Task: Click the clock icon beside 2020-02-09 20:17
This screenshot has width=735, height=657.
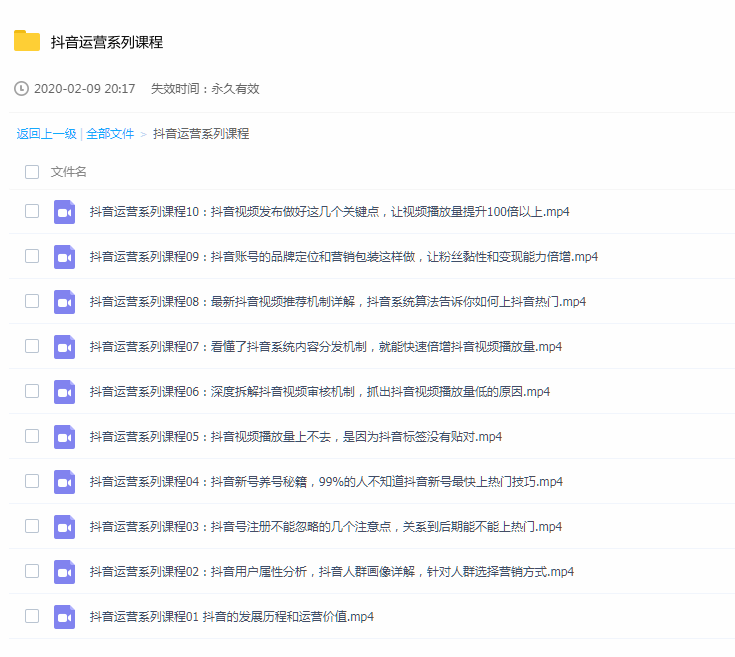Action: click(21, 89)
